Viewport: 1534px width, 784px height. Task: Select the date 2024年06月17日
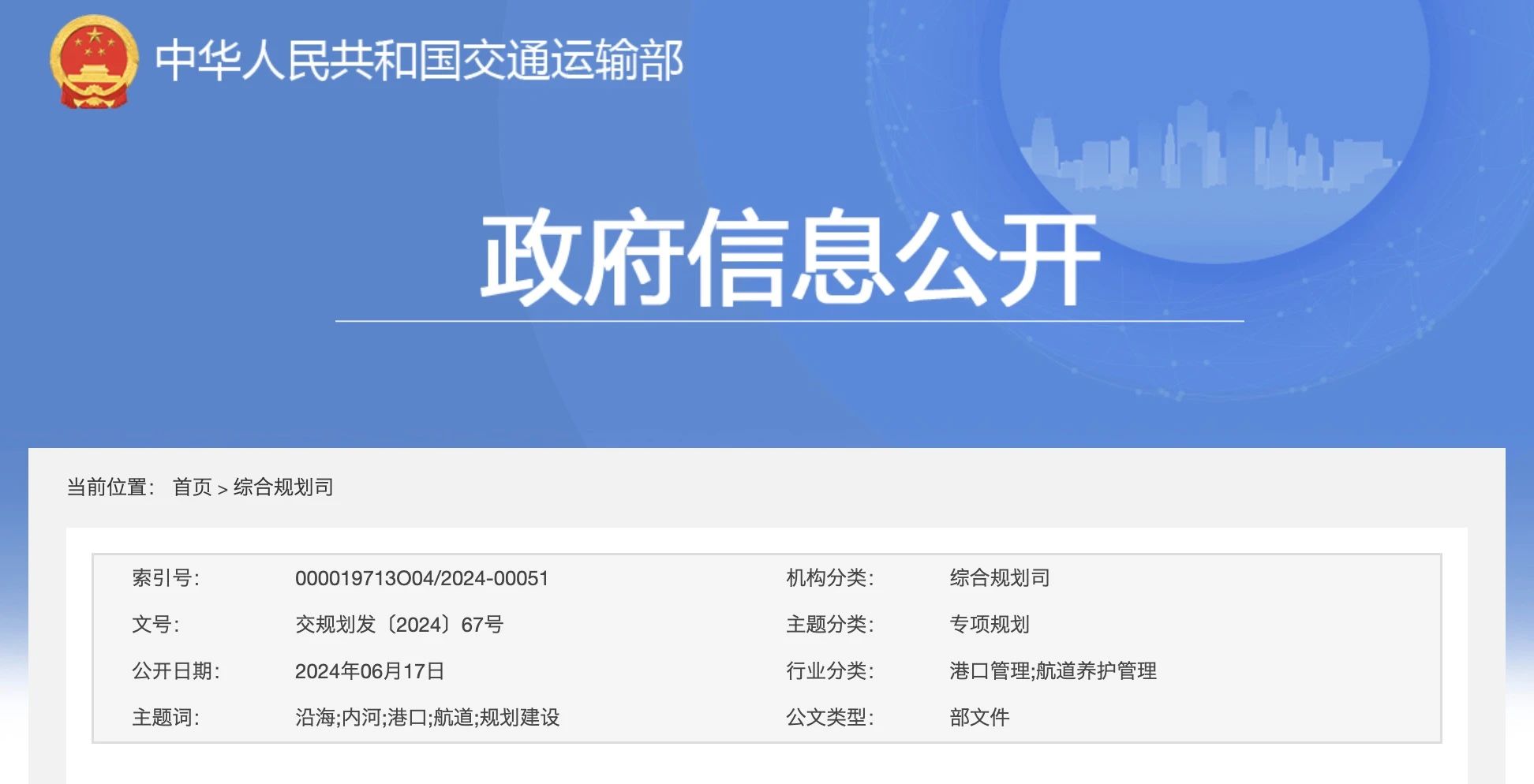[x=369, y=672]
